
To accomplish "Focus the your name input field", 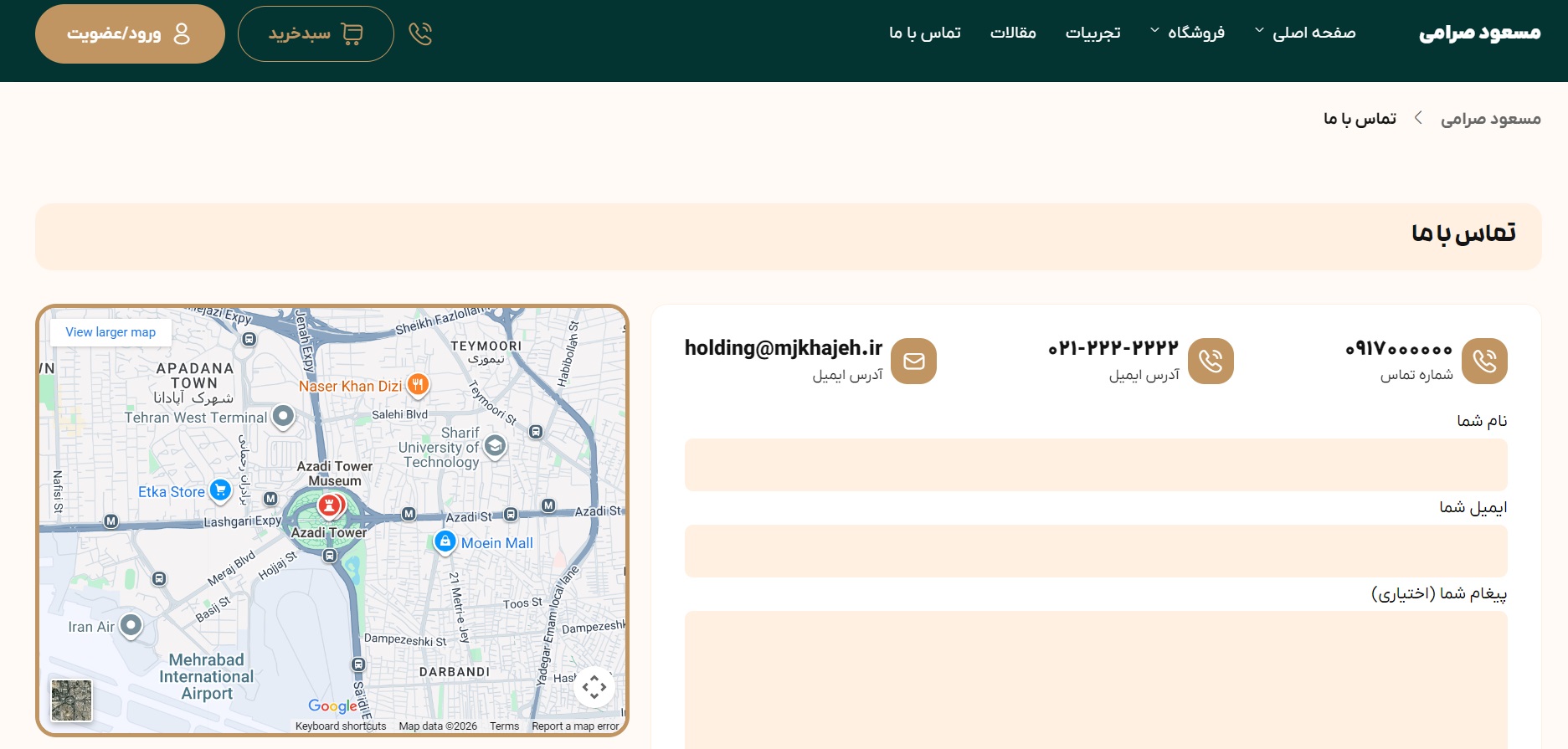I will coord(1095,464).
